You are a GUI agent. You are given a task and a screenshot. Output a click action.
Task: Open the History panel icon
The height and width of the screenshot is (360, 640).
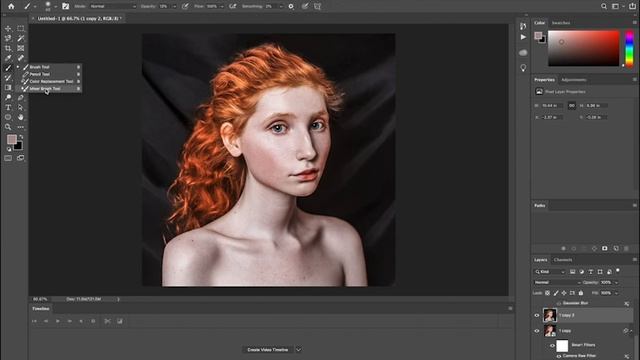(523, 27)
